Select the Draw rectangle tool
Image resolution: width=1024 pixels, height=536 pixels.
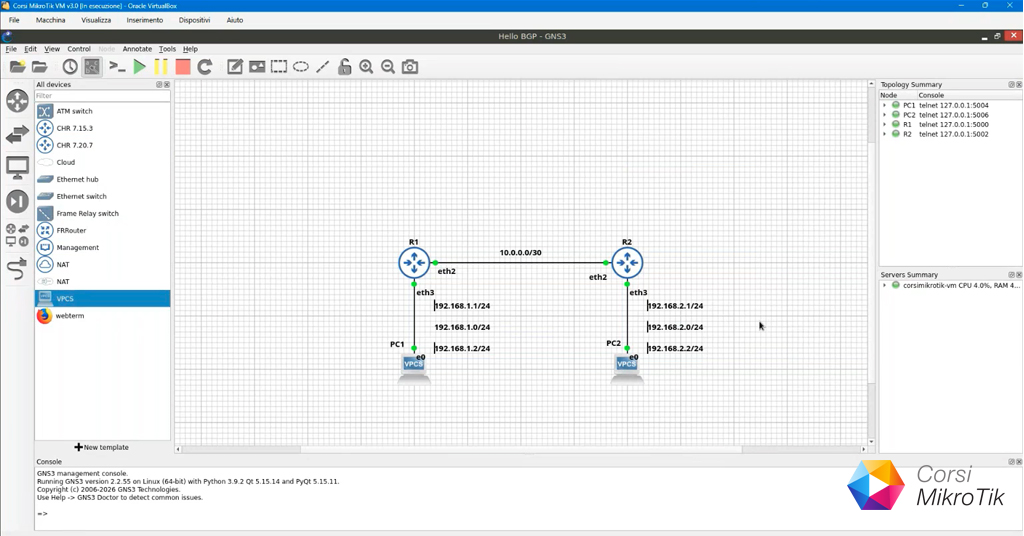[279, 67]
